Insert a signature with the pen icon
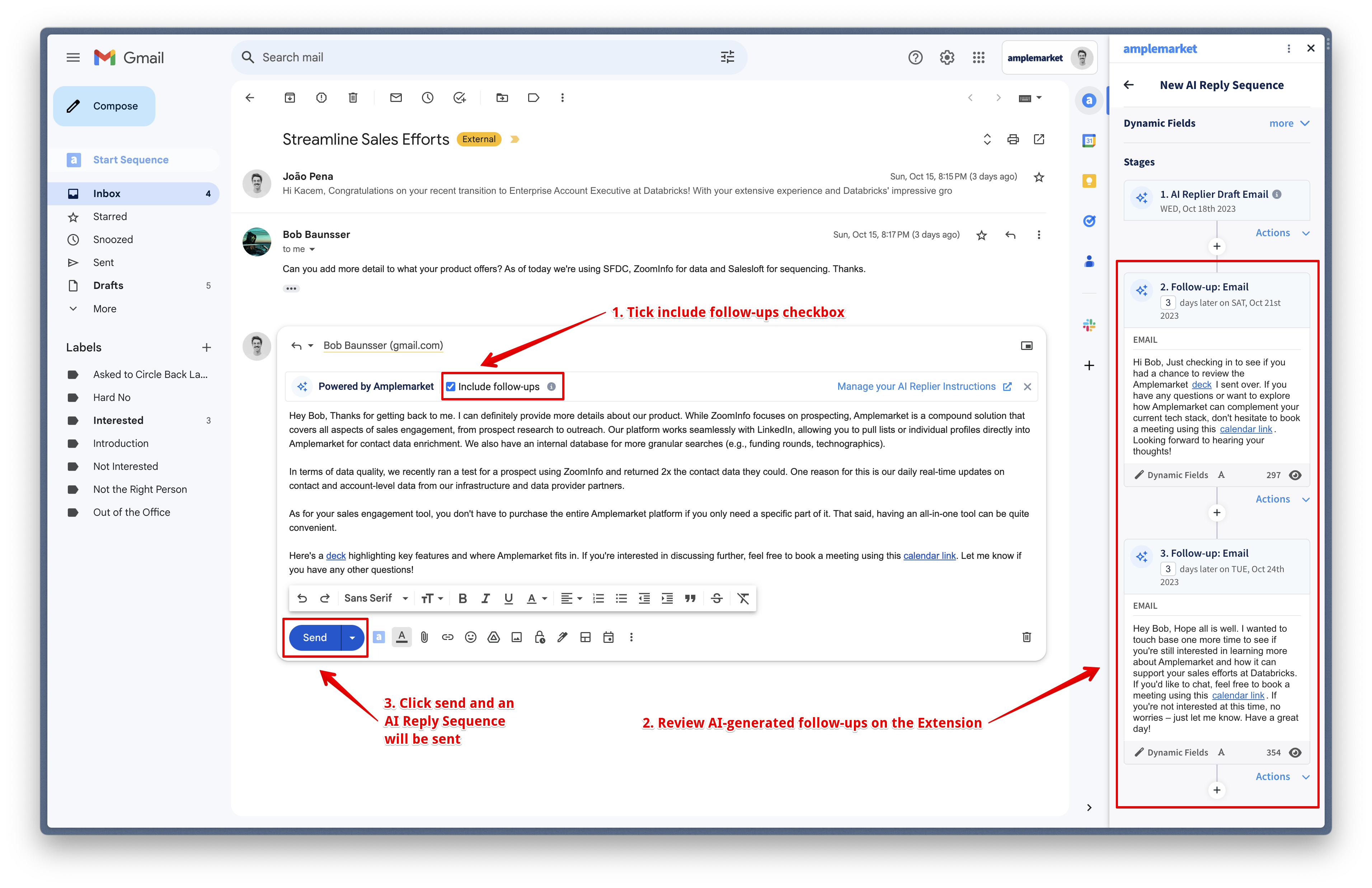Viewport: 1372px width, 888px height. pos(563,638)
